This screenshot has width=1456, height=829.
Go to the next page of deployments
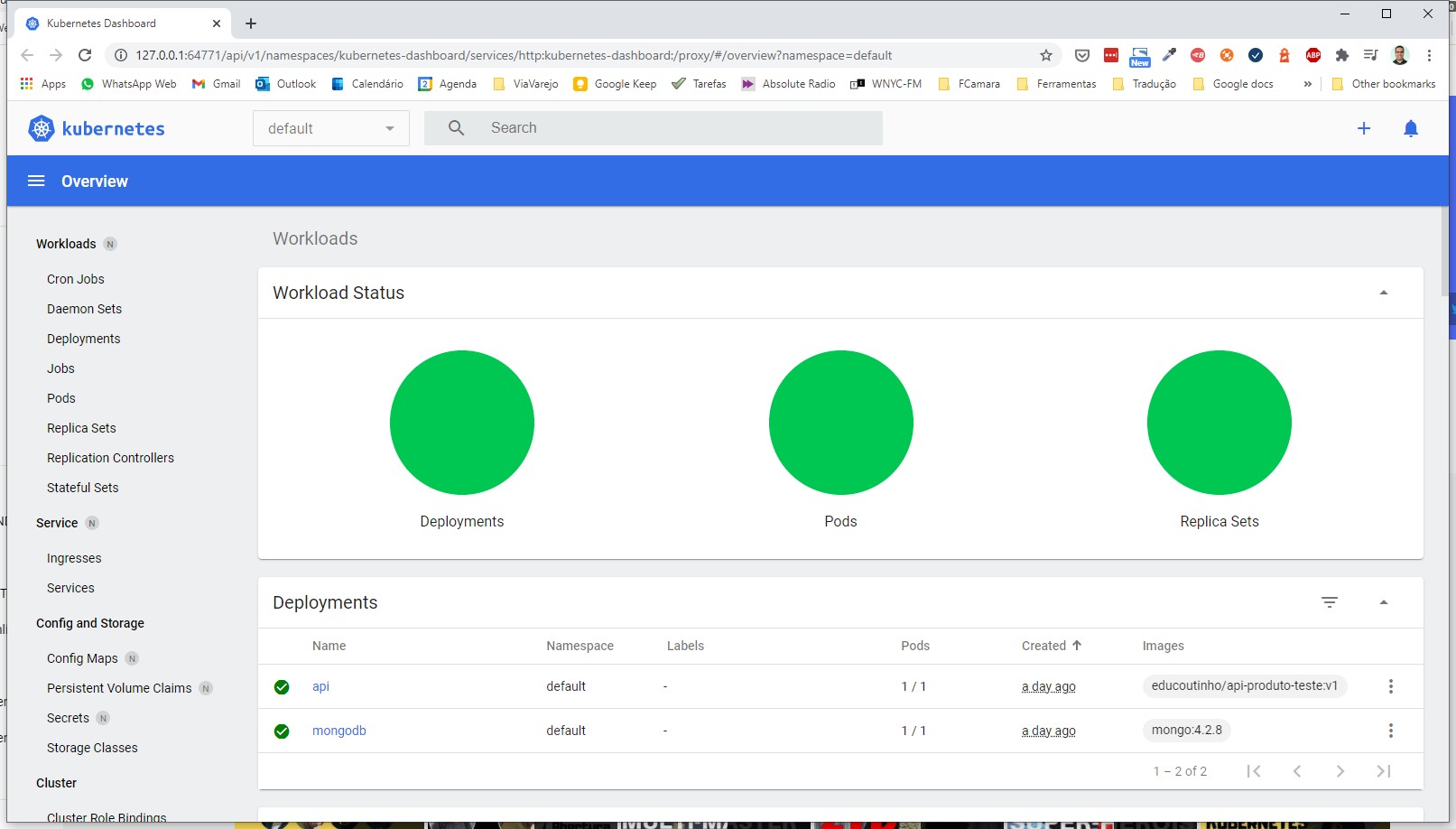pyautogui.click(x=1340, y=771)
